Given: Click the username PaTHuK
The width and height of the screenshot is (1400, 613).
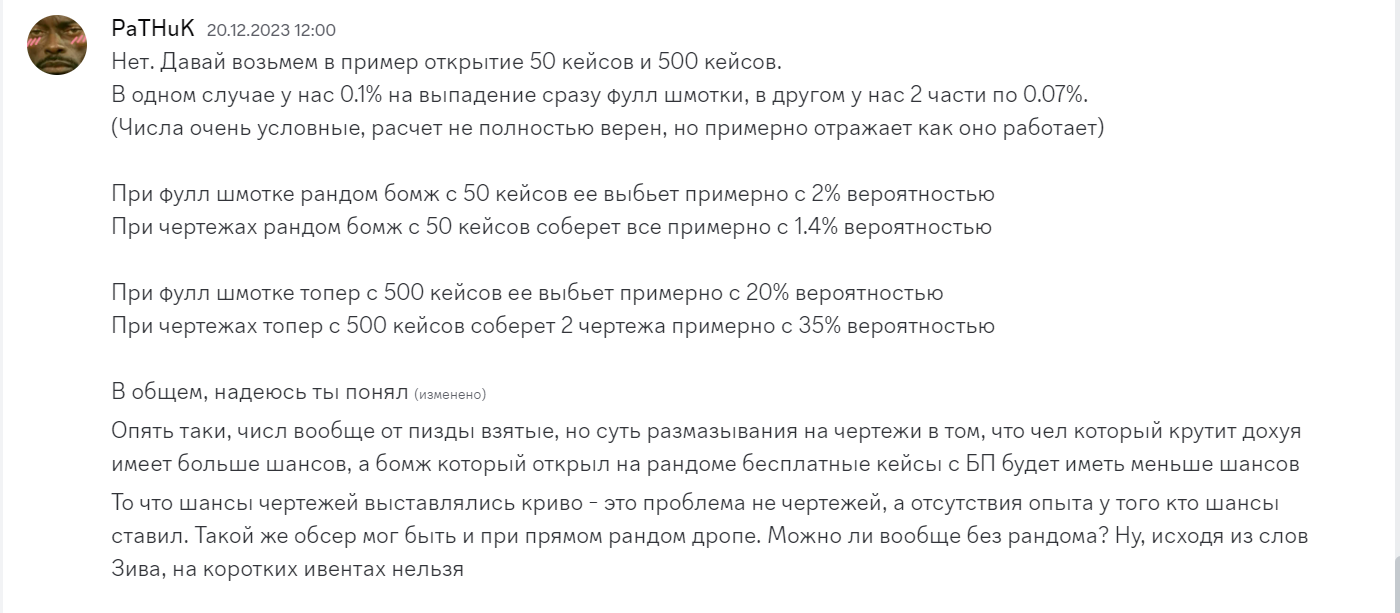Looking at the screenshot, I should click(x=153, y=29).
